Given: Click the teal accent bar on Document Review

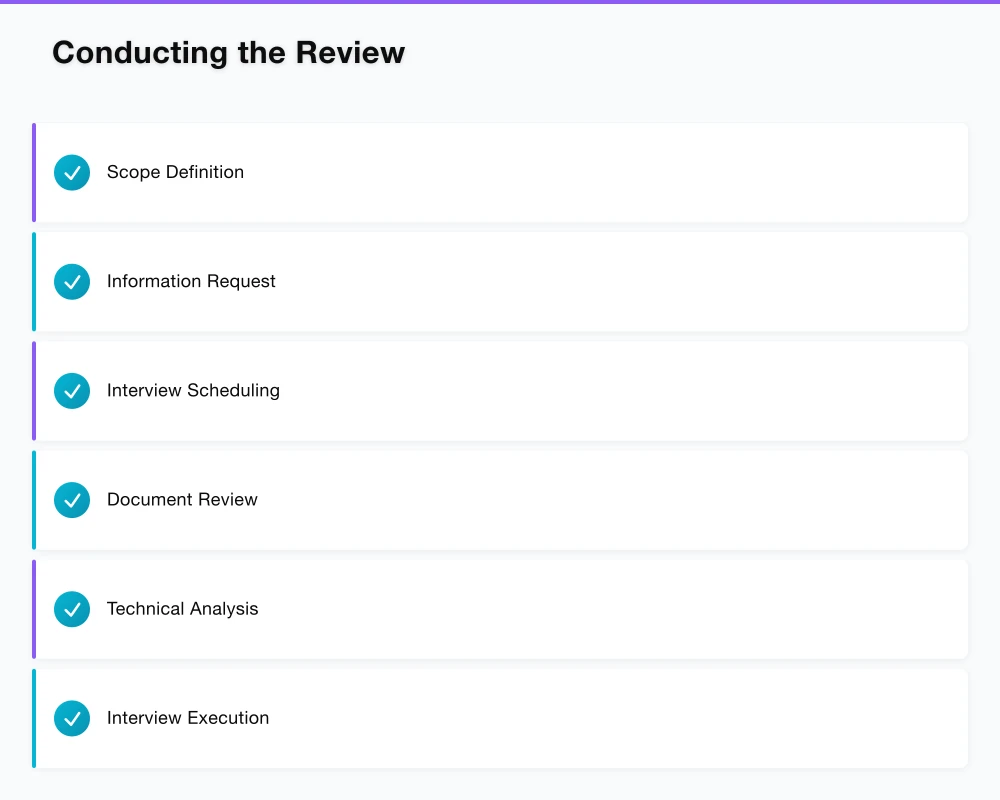Looking at the screenshot, I should coord(34,500).
